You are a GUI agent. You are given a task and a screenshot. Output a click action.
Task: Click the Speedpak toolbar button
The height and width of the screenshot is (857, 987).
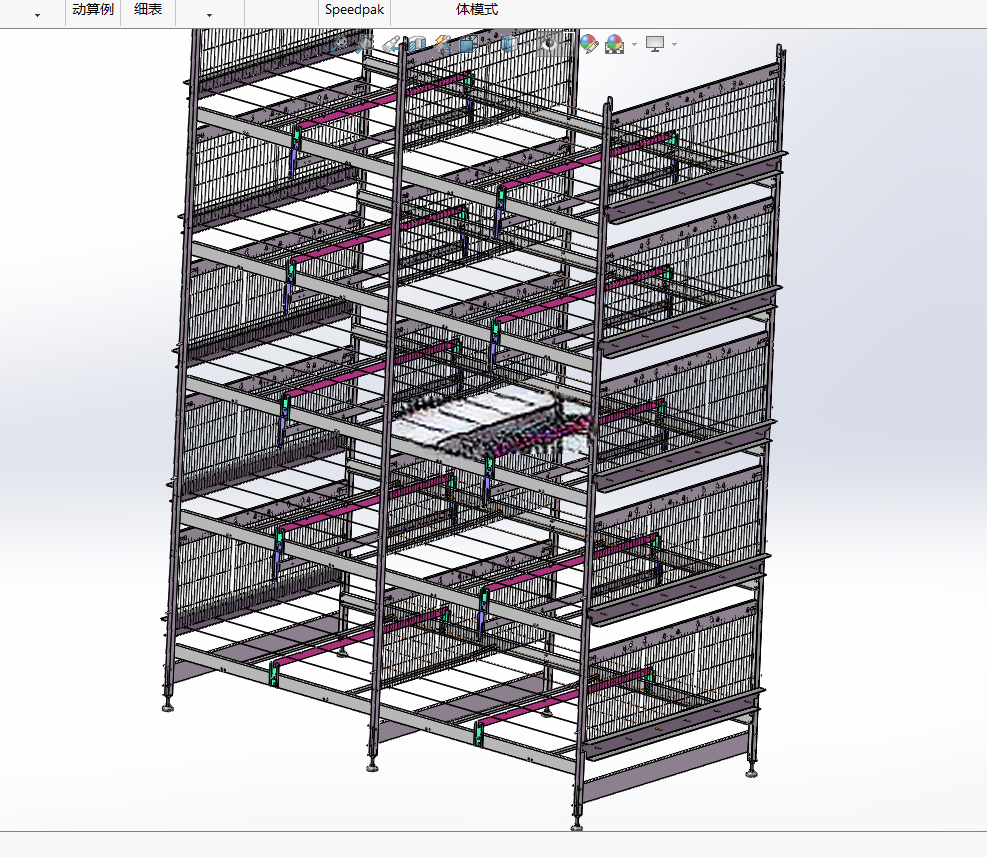pyautogui.click(x=354, y=9)
